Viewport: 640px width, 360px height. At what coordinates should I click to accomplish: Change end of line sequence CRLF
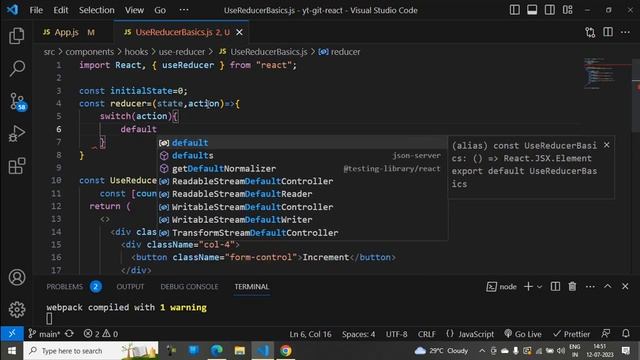coord(427,334)
